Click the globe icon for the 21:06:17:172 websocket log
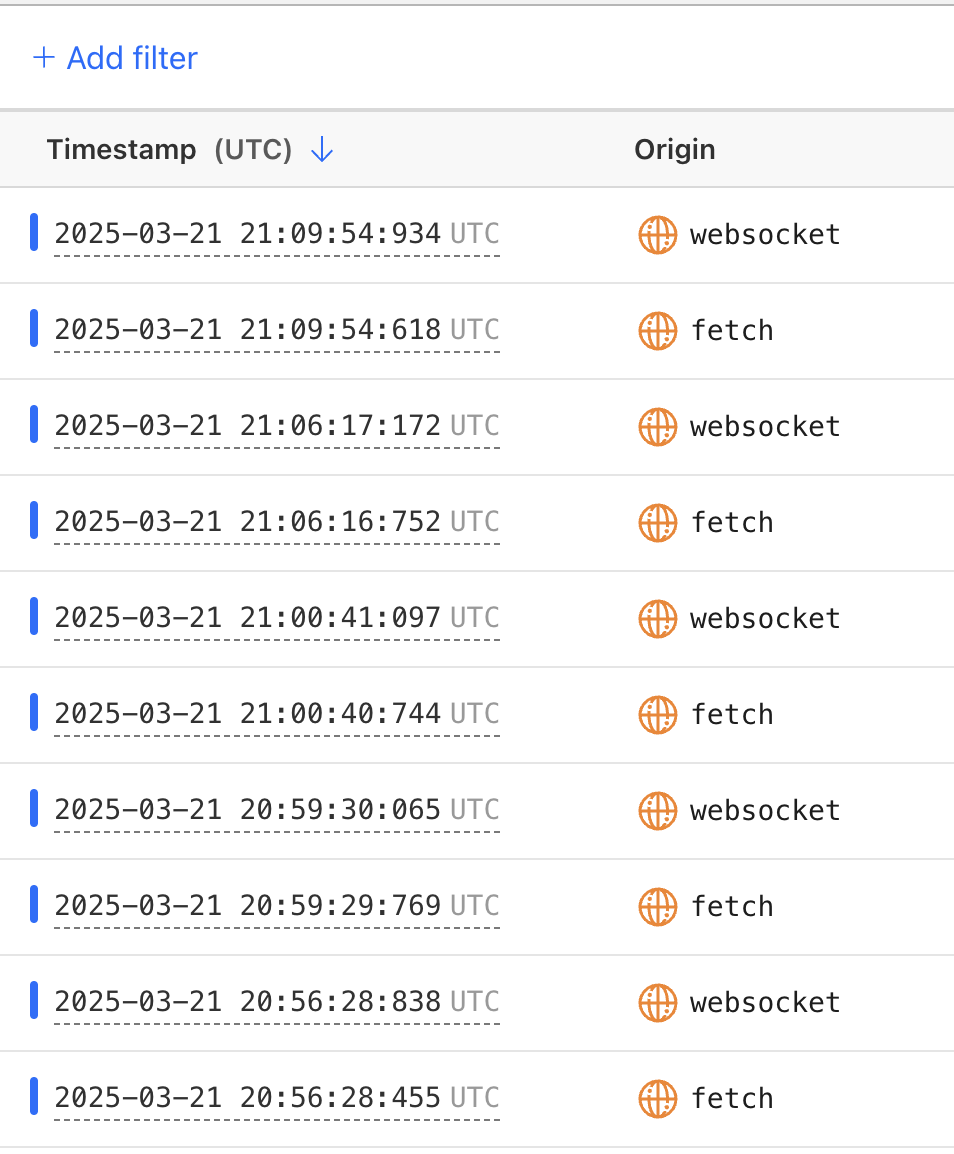 coord(657,427)
